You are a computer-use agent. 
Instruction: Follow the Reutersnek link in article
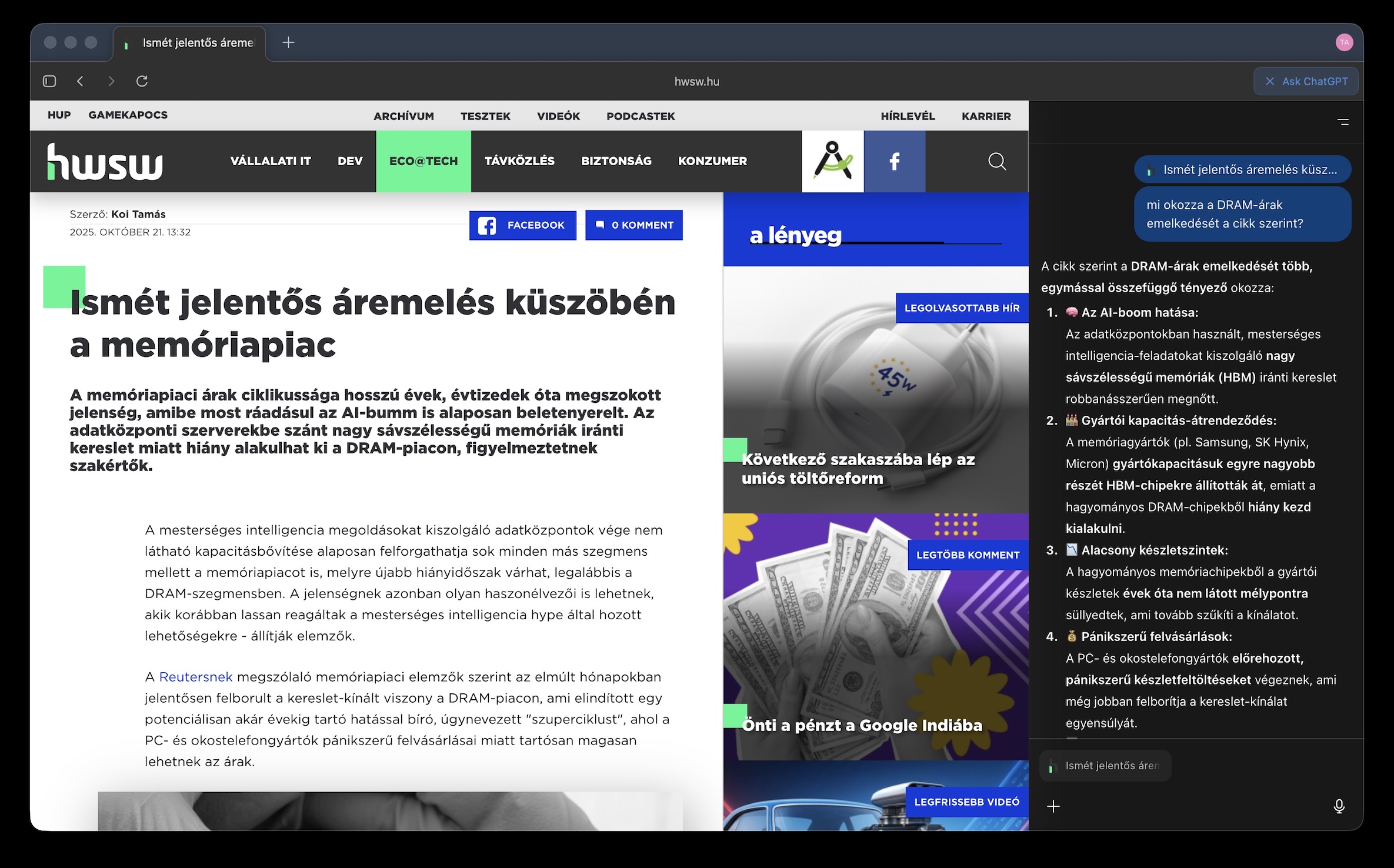pyautogui.click(x=196, y=677)
